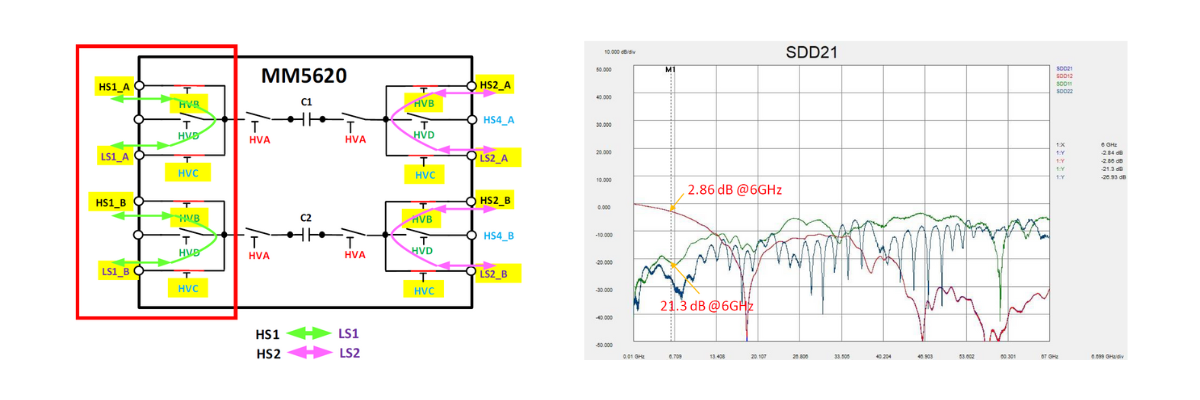The height and width of the screenshot is (400, 1200).
Task: Select the LS1_B port label
Action: tap(114, 271)
